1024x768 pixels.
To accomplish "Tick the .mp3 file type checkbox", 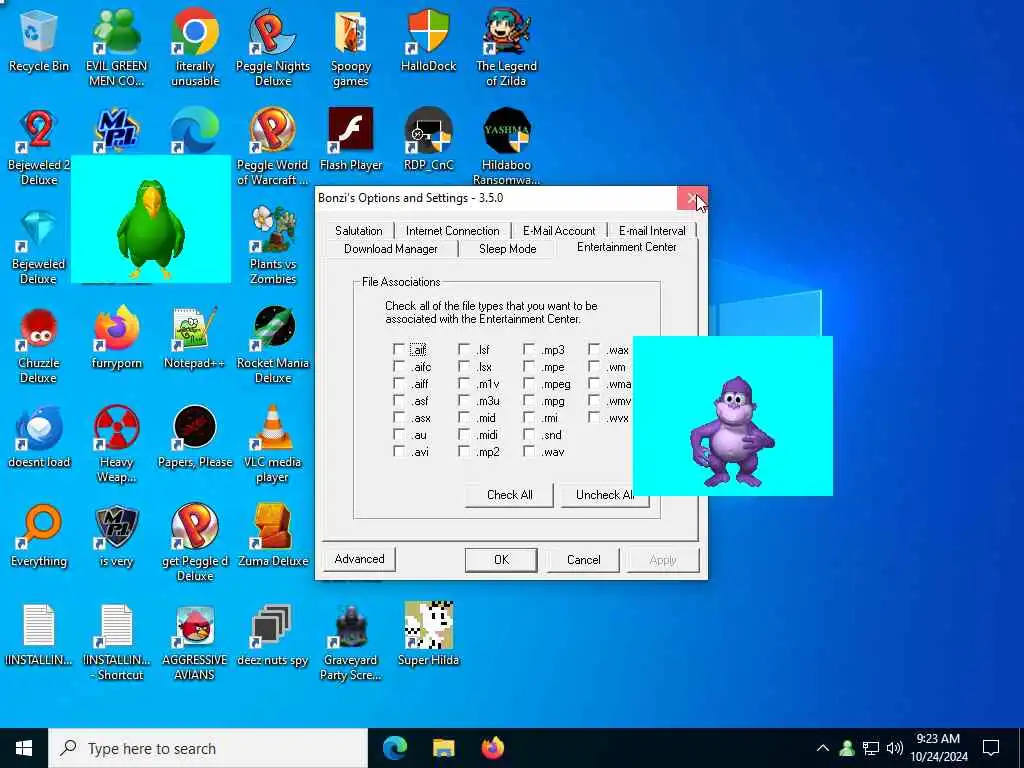I will coord(529,349).
